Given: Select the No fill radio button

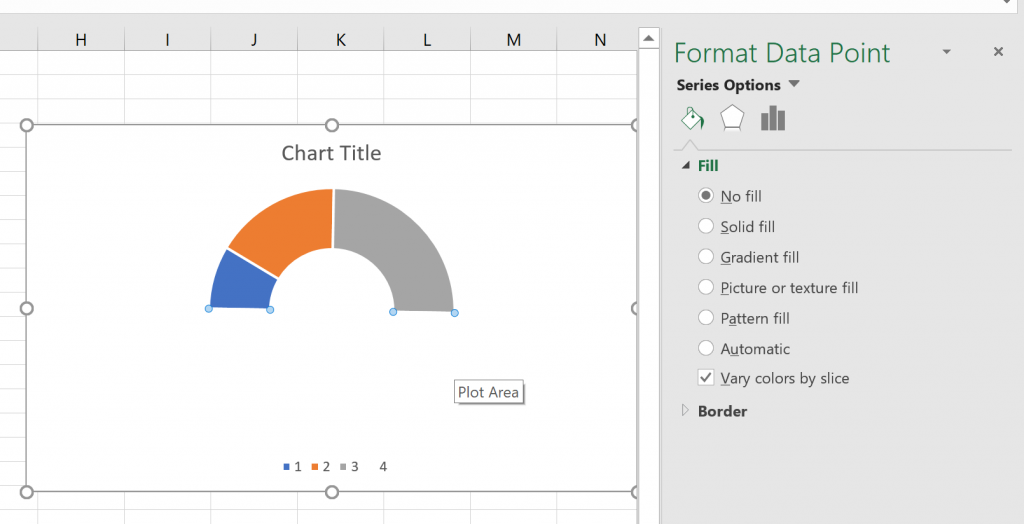Looking at the screenshot, I should pos(706,196).
